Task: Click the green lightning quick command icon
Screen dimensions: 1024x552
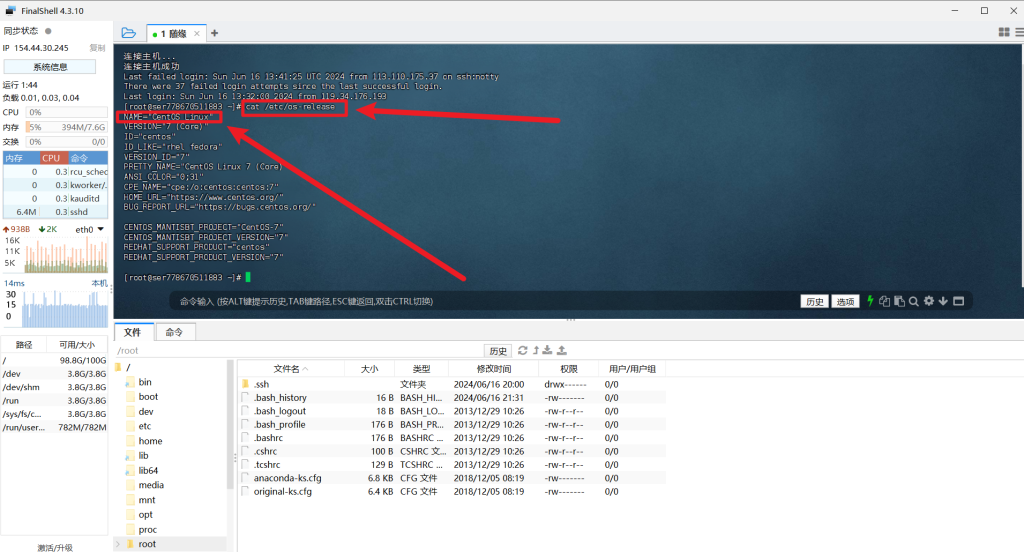Action: pyautogui.click(x=870, y=301)
